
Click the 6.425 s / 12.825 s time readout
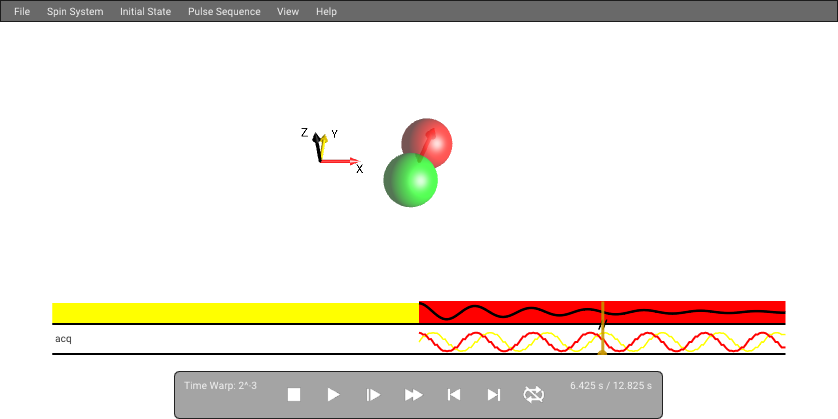[611, 385]
